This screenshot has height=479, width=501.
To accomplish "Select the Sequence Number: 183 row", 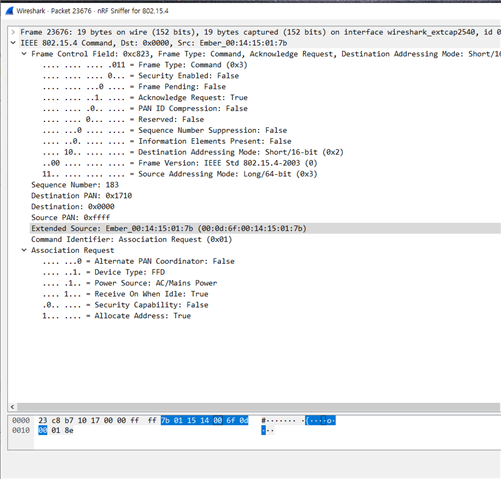I will [75, 185].
